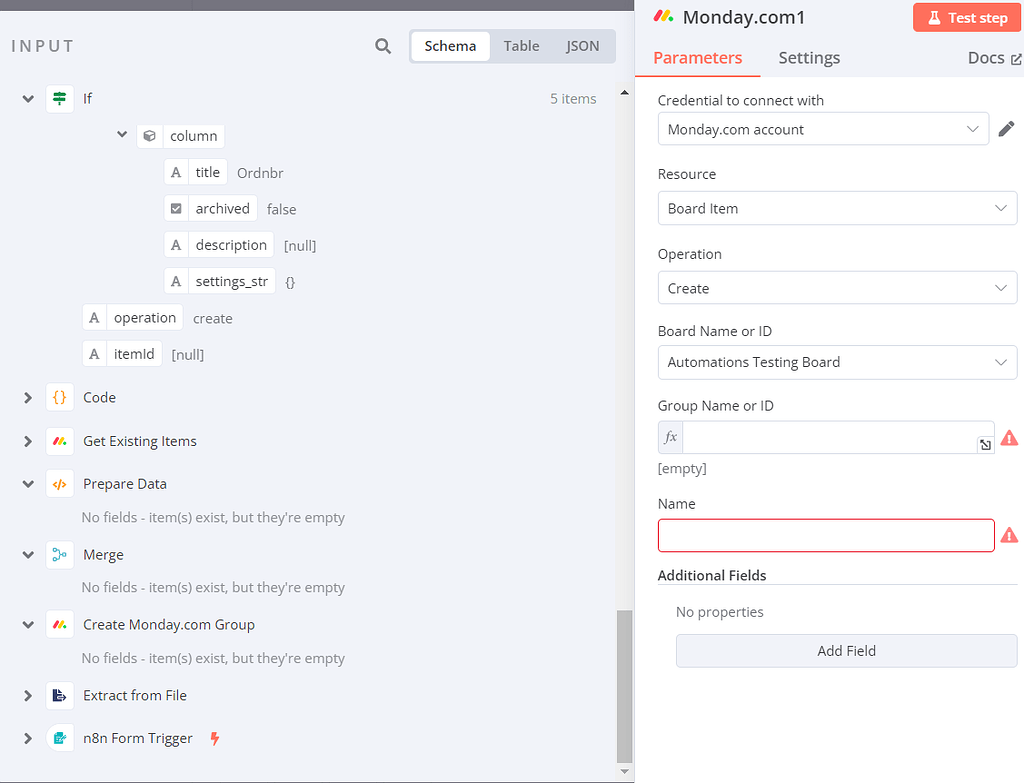This screenshot has width=1024, height=783.
Task: Click the warning triangle beside Name field
Action: [1009, 535]
